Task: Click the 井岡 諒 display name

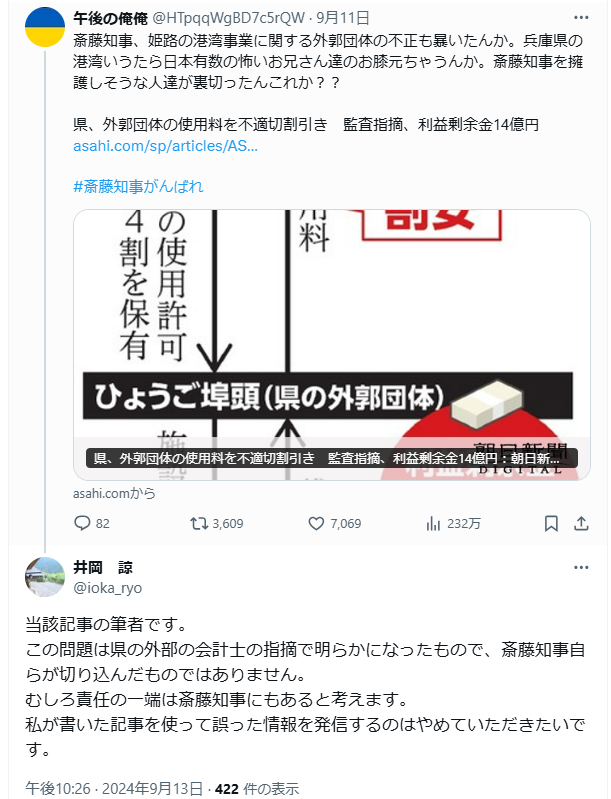Action: coord(103,567)
